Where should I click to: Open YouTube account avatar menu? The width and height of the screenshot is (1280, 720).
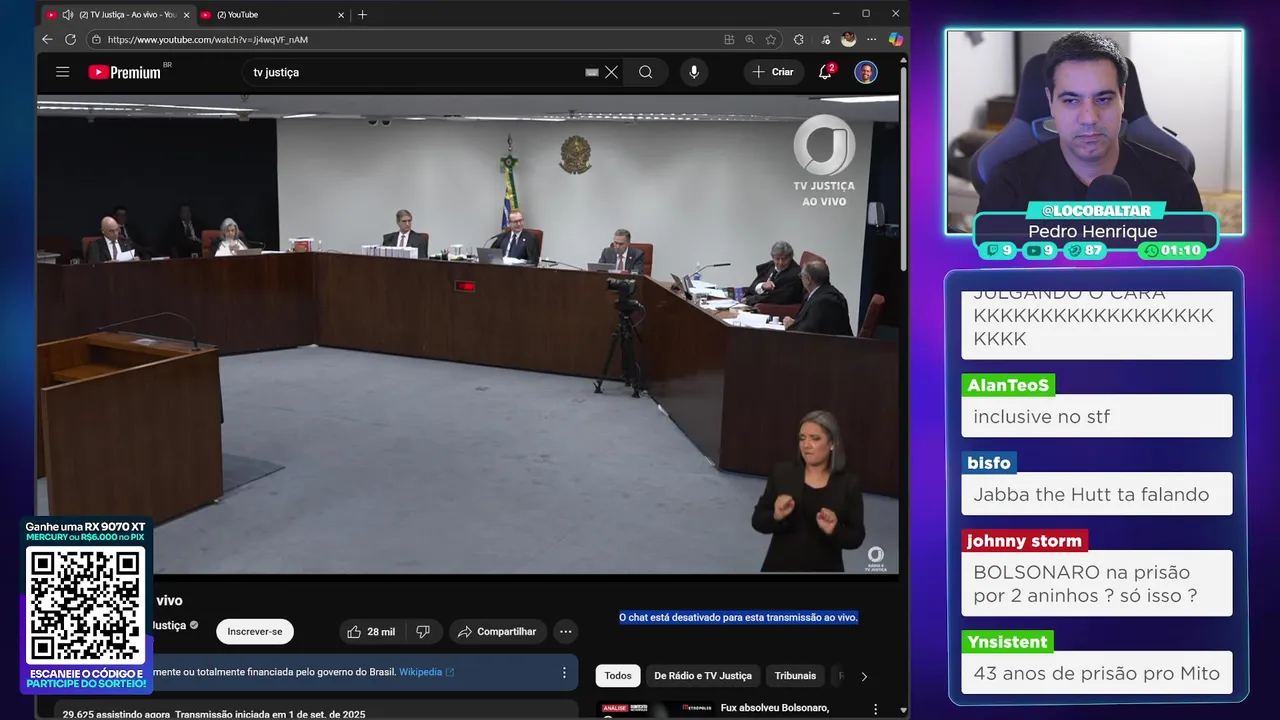pyautogui.click(x=866, y=72)
